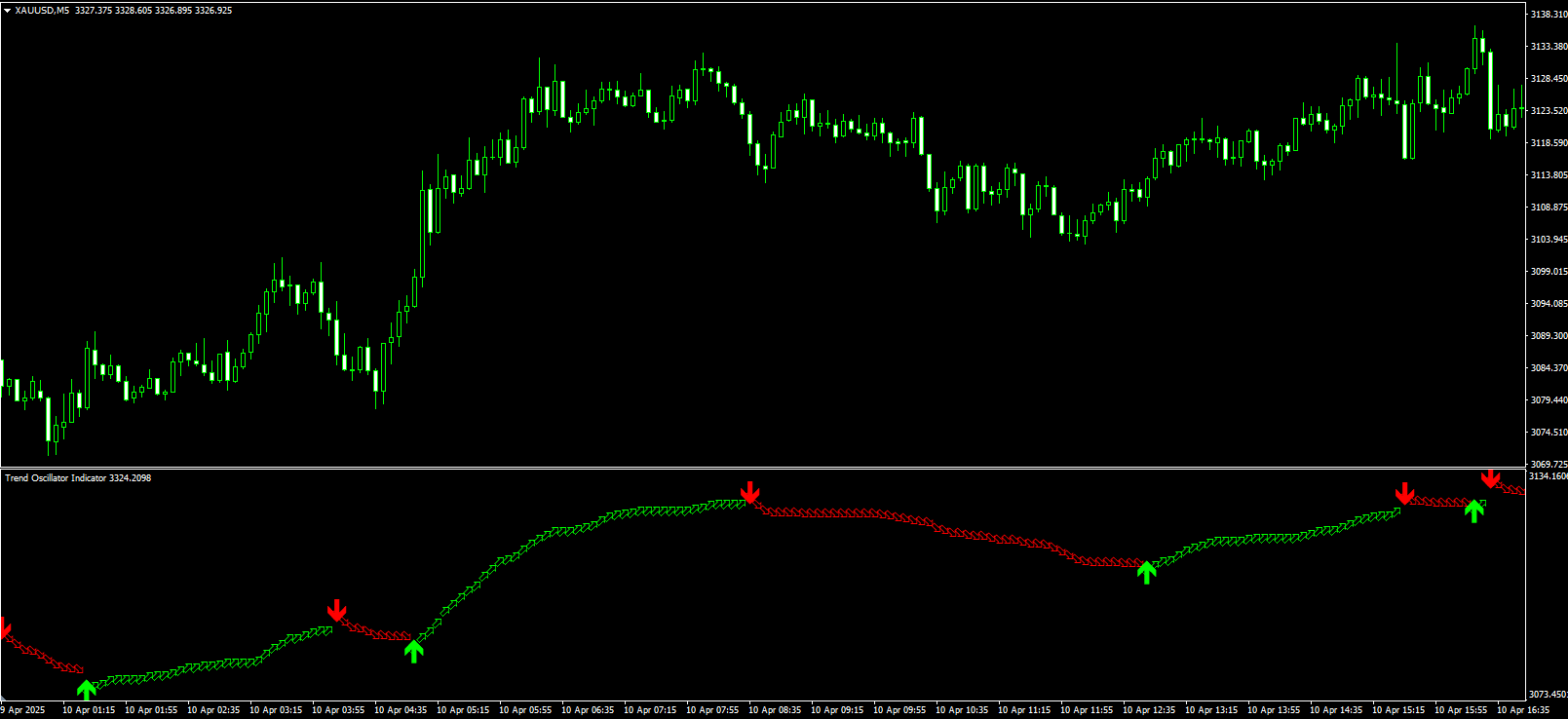Click the 9 Apr 2025 date label

[23, 710]
